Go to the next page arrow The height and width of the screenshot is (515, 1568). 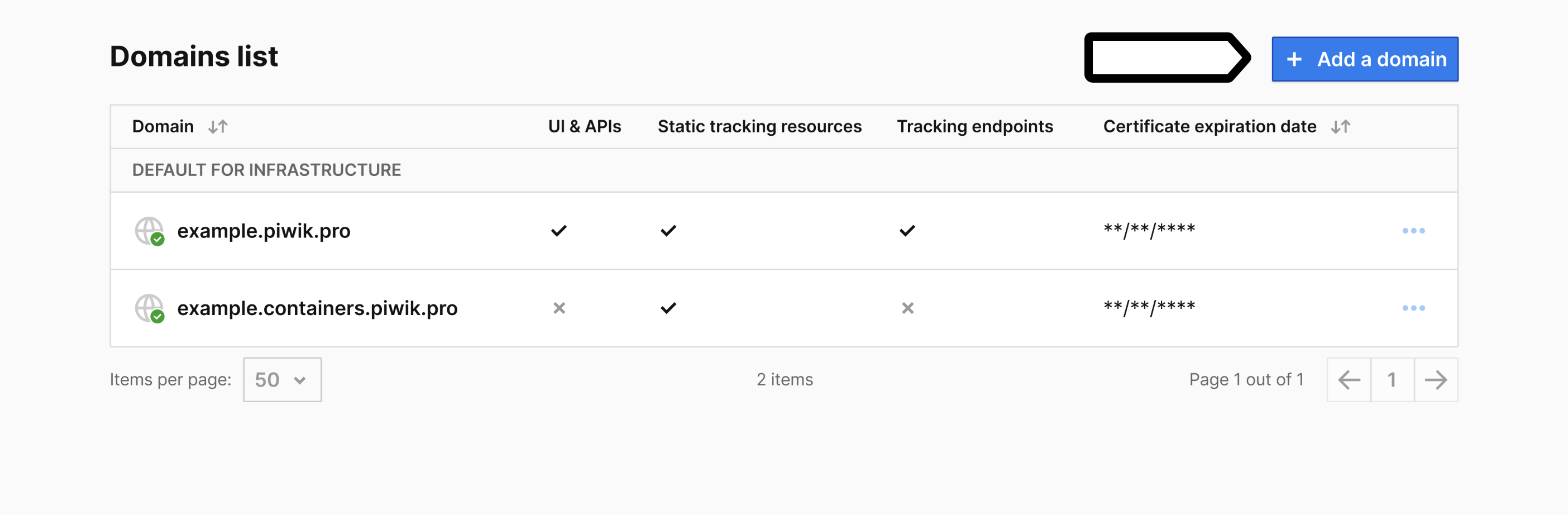pyautogui.click(x=1435, y=380)
